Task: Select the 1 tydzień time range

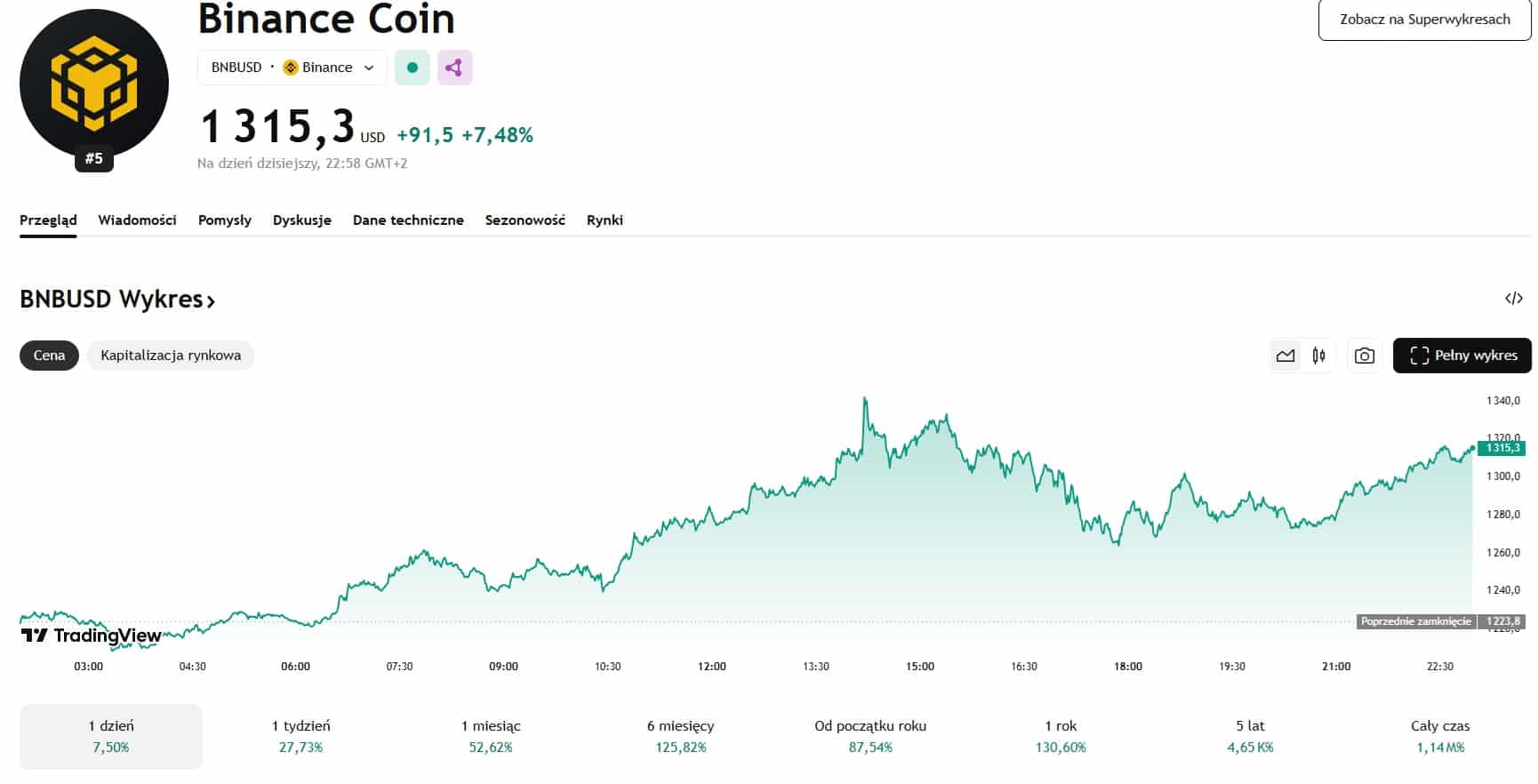Action: tap(300, 736)
